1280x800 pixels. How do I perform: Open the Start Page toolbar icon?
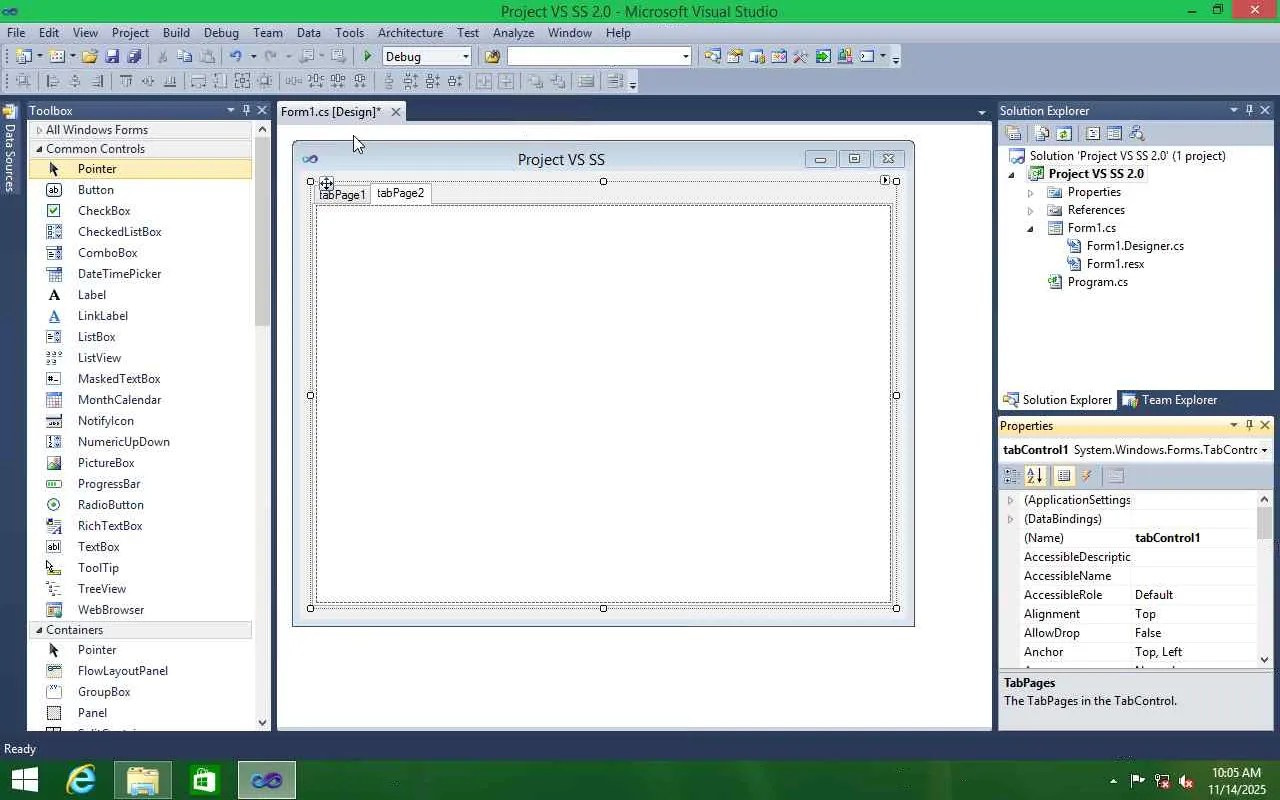pyautogui.click(x=823, y=57)
